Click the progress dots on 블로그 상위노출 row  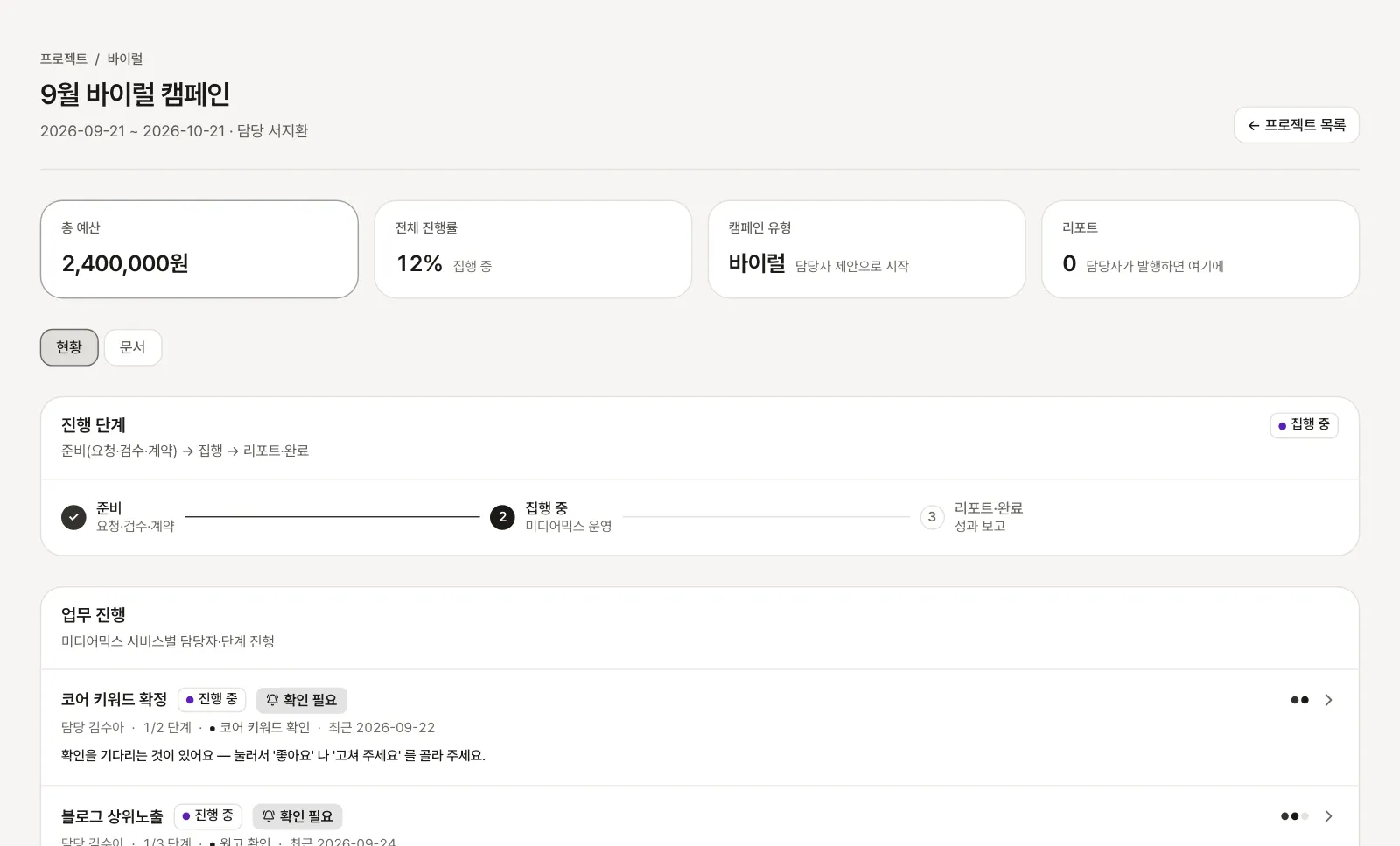point(1295,816)
